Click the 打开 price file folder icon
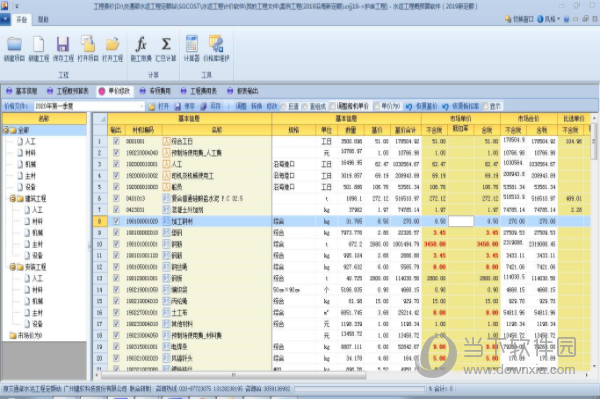Screen dimensions: 600x399 click(x=152, y=106)
